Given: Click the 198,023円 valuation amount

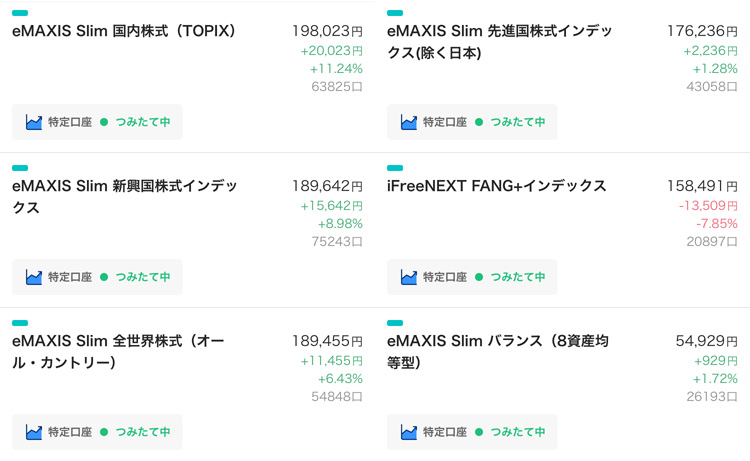Looking at the screenshot, I should (327, 31).
